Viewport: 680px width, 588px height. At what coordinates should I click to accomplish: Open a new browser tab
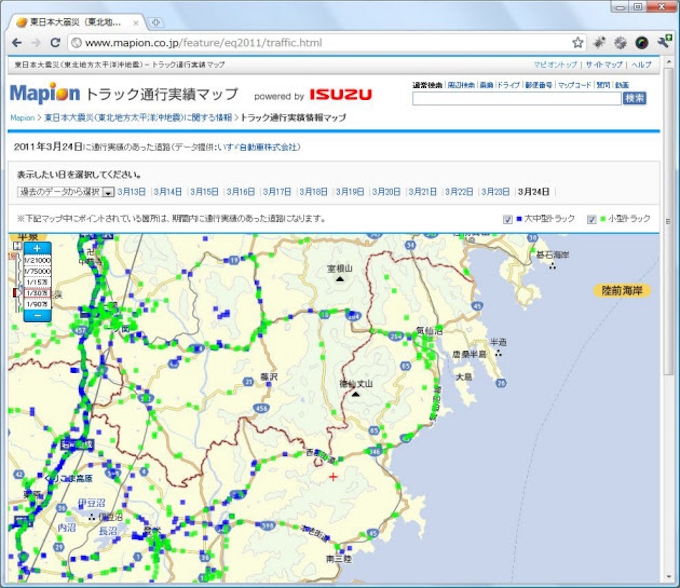(156, 23)
